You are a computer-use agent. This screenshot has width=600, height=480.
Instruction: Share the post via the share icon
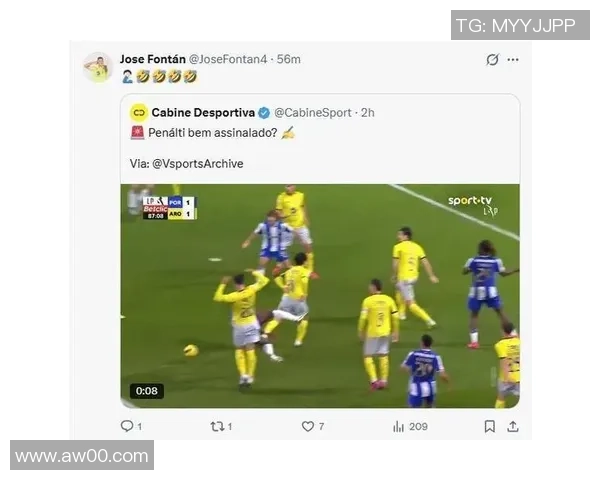pyautogui.click(x=513, y=426)
